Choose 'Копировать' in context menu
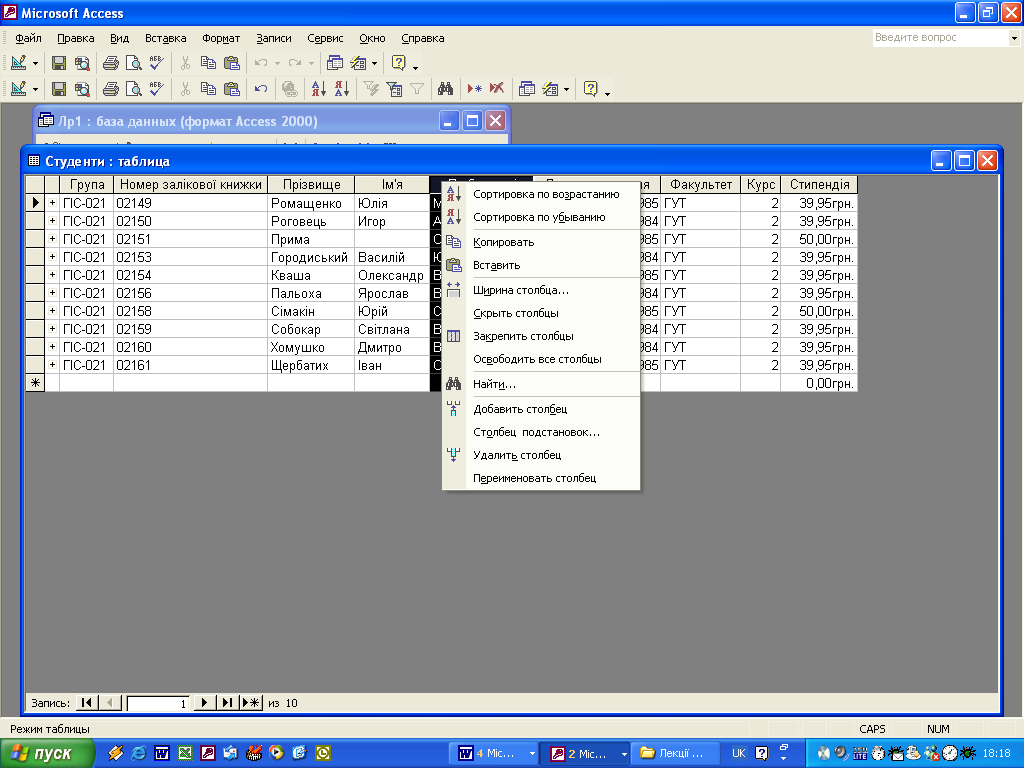Viewport: 1024px width, 768px height. pos(541,242)
